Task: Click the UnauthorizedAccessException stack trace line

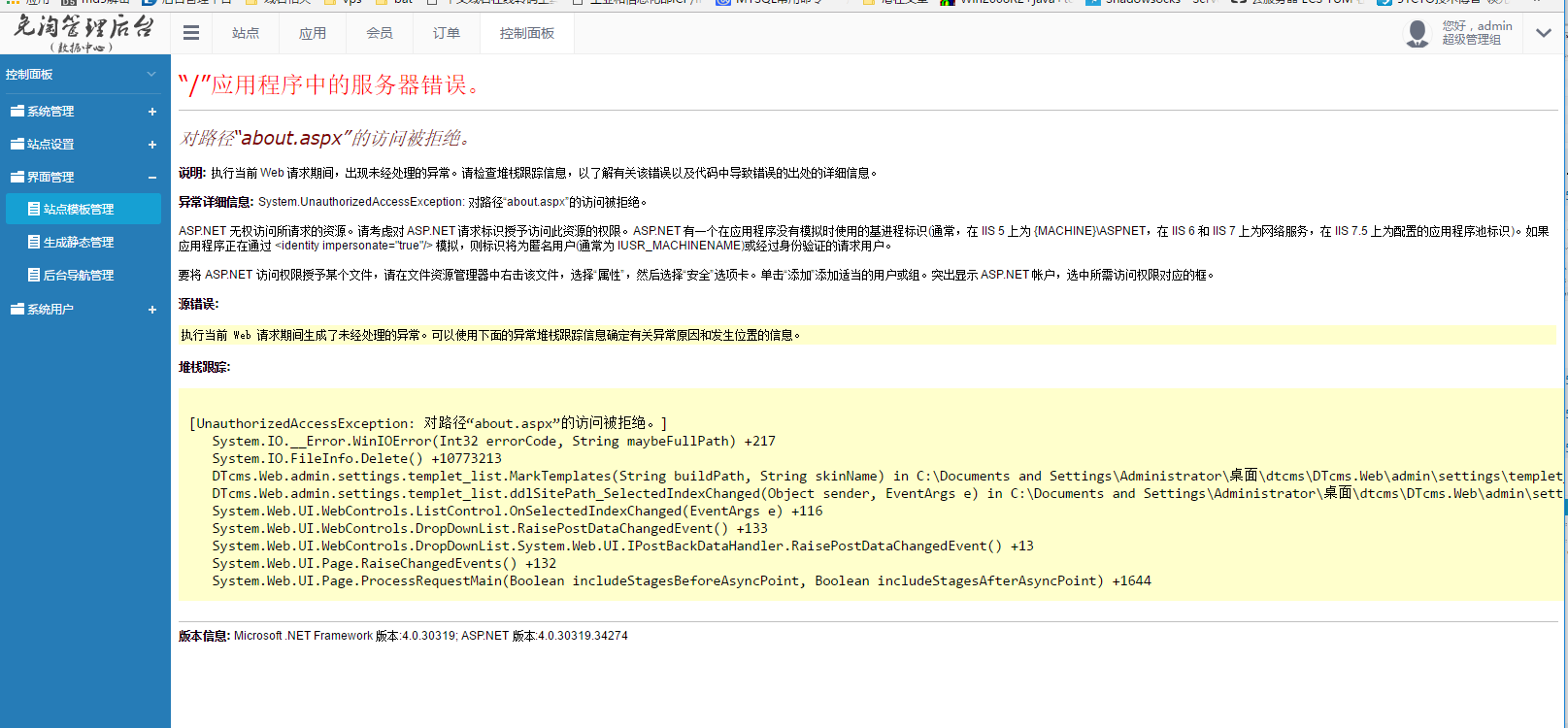Action: pos(428,423)
